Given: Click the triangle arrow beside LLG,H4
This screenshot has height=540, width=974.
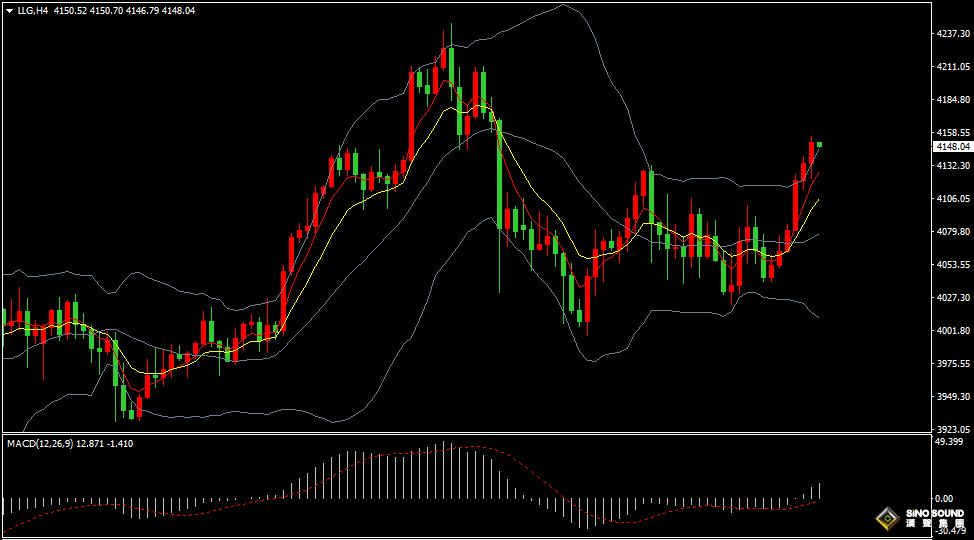Looking at the screenshot, I should point(9,10).
